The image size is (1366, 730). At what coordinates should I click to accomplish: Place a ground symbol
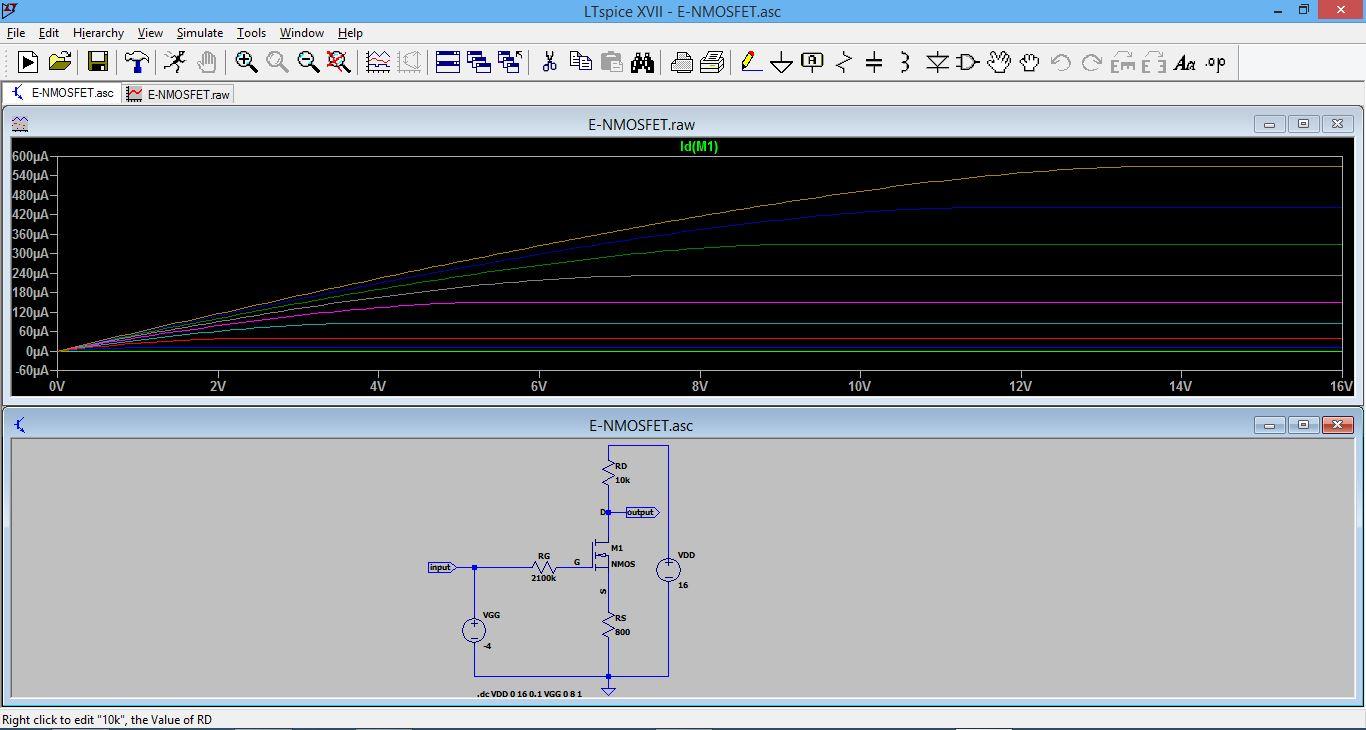(x=781, y=62)
